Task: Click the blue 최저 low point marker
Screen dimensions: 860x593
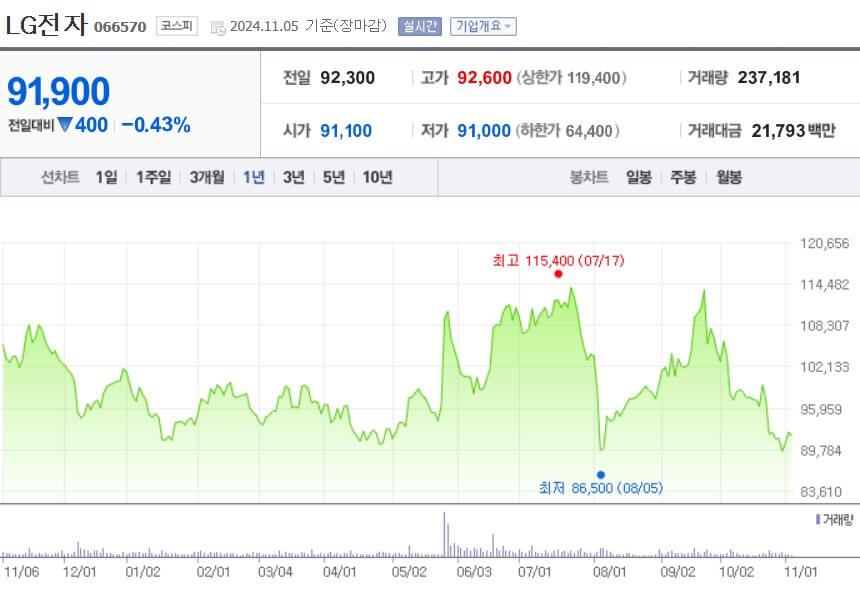Action: click(x=601, y=475)
